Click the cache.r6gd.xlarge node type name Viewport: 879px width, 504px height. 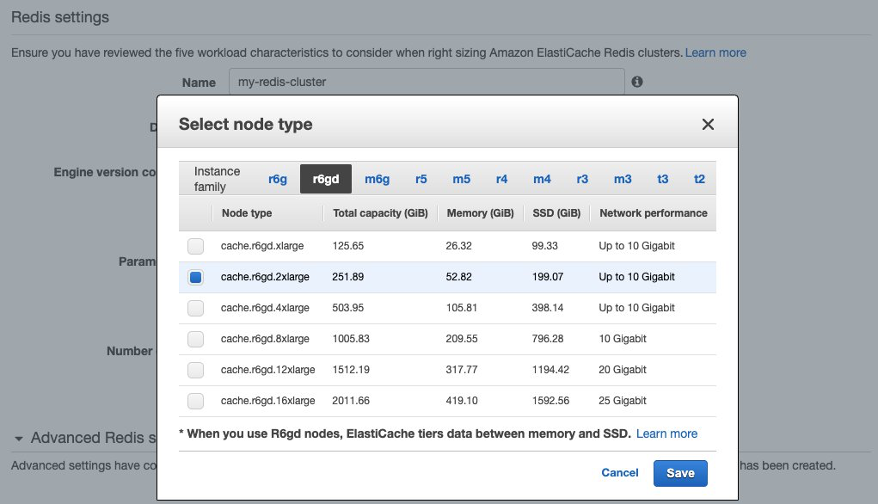click(x=262, y=246)
